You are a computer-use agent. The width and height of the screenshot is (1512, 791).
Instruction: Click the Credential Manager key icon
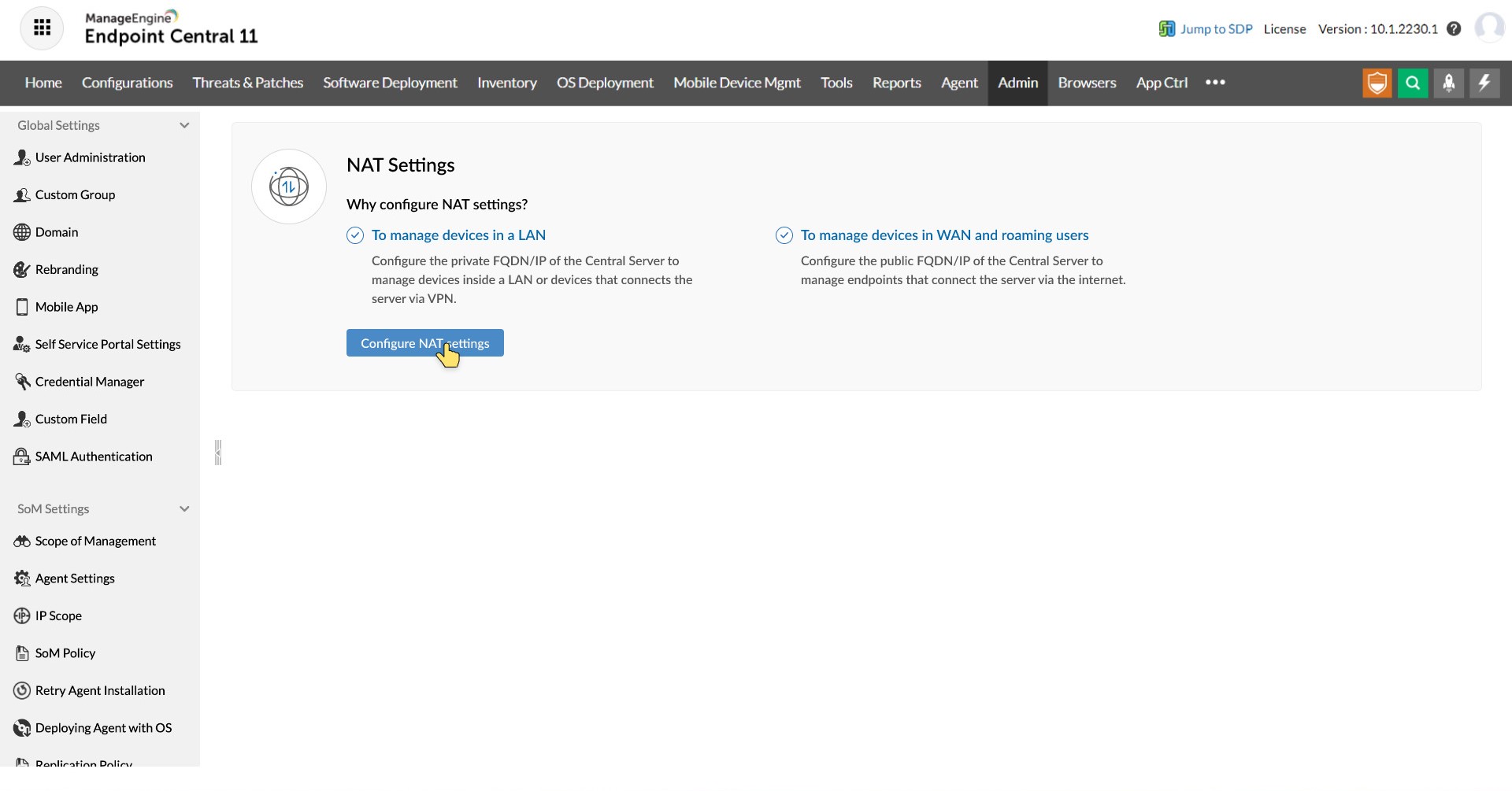coord(22,382)
